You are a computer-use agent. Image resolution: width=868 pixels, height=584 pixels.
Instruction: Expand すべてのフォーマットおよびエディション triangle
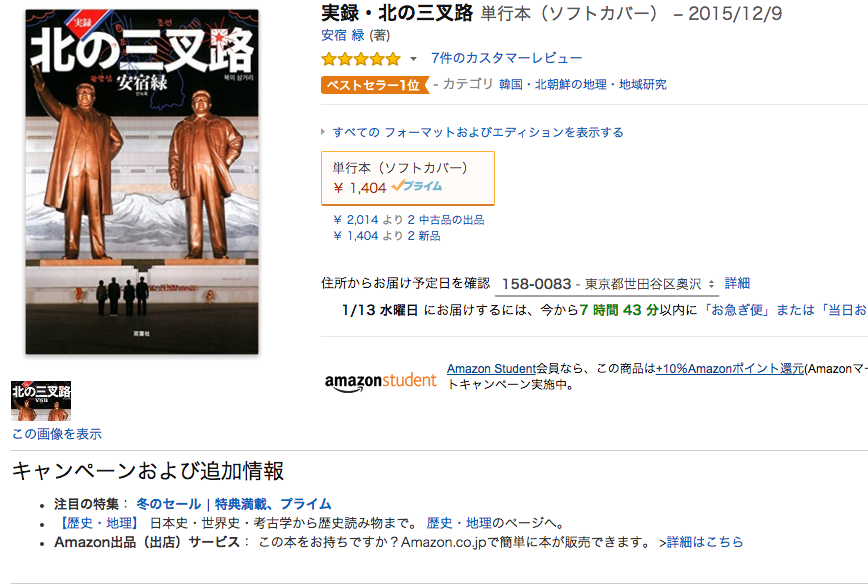pos(323,132)
